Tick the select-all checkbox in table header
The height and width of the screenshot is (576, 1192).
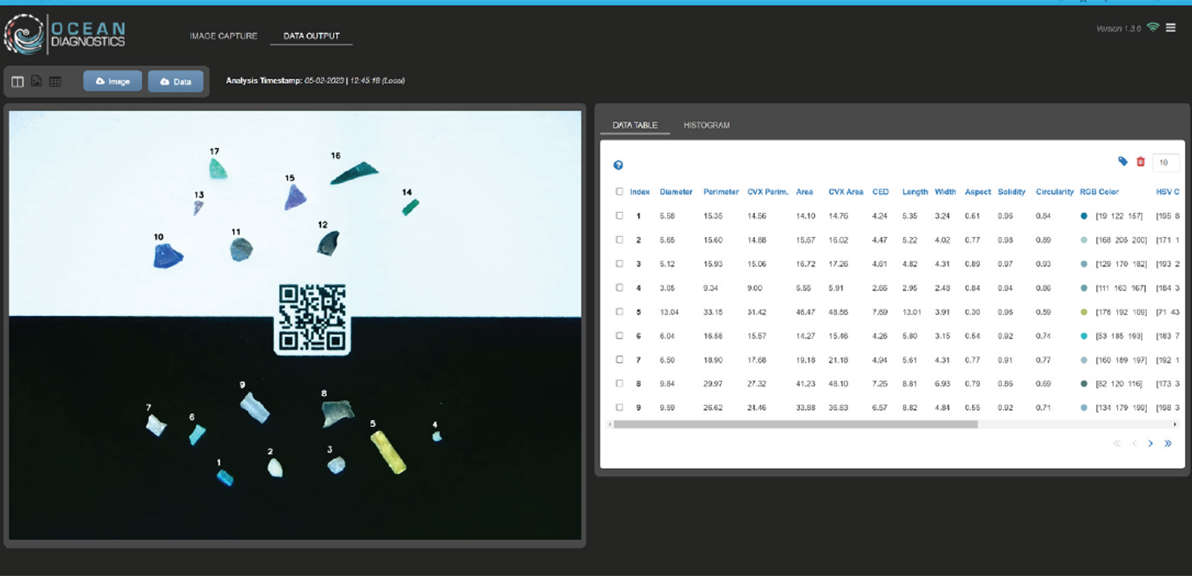click(619, 192)
